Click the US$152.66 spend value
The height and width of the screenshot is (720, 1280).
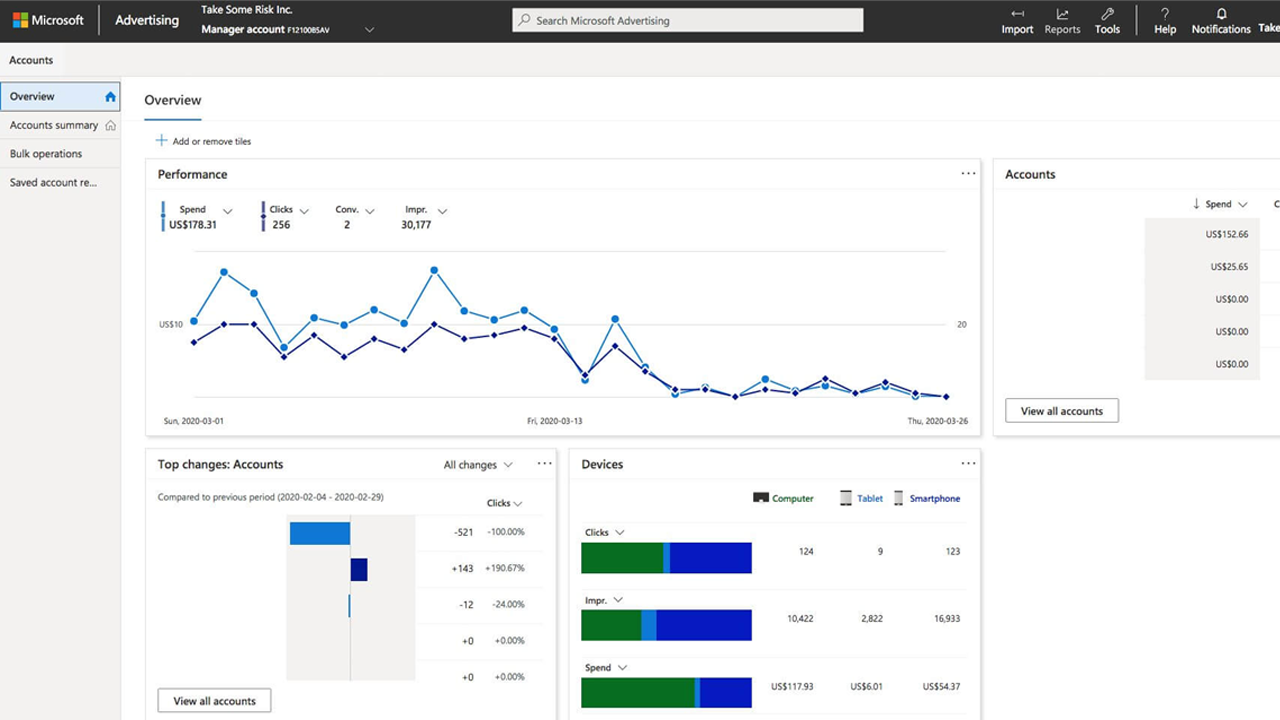1227,234
